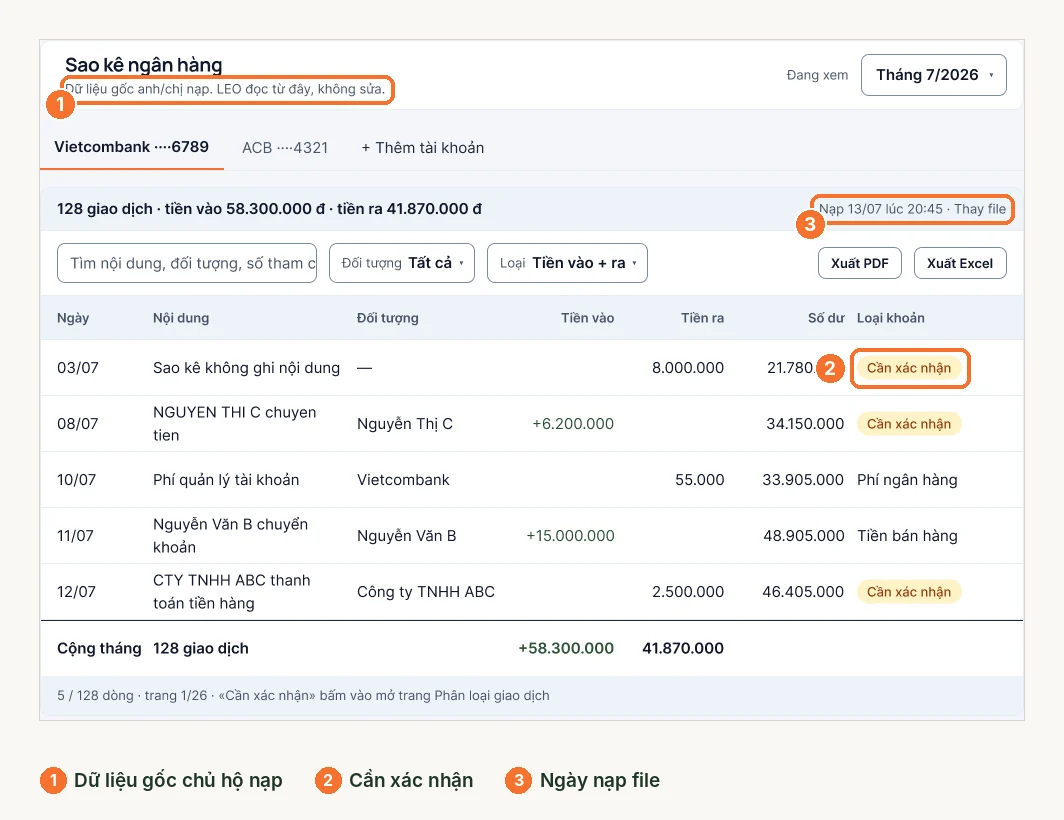Select the 'NGUYEN THI C chuyen tien' description

coord(234,424)
